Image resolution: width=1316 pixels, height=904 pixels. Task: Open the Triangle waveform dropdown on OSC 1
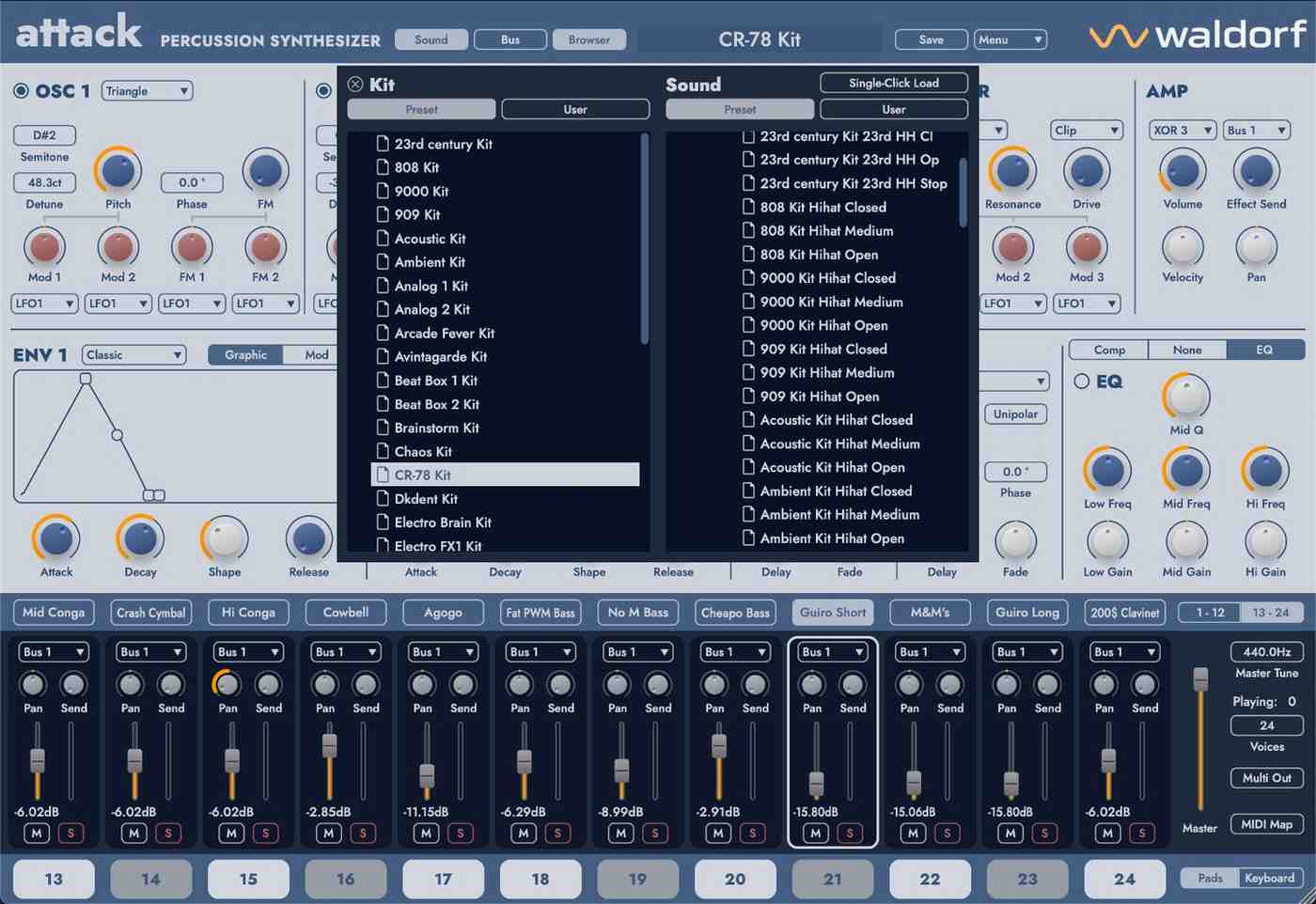tap(146, 90)
